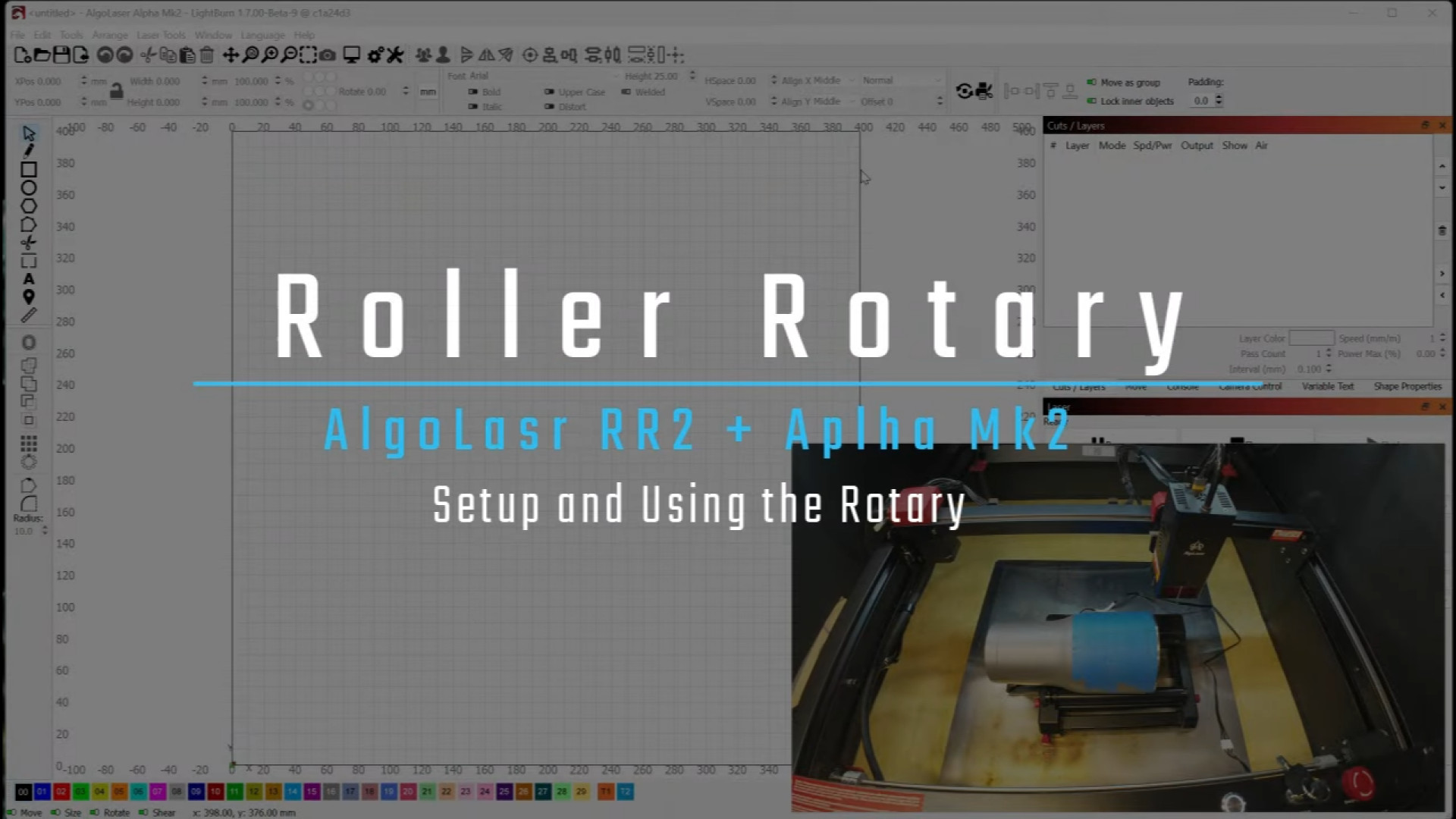
Task: Open the Laser Tools menu
Action: coord(162,35)
